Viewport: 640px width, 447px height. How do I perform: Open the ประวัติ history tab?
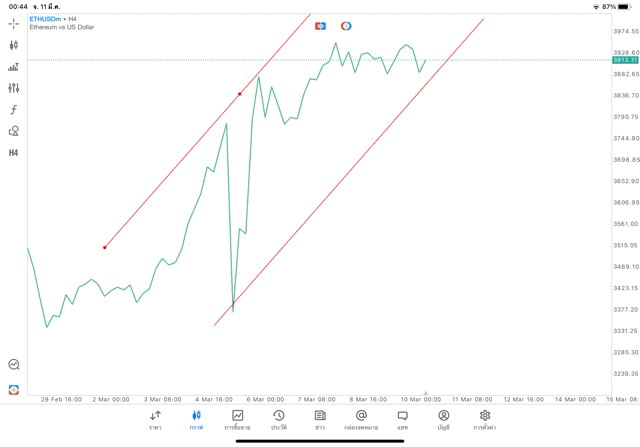278,419
